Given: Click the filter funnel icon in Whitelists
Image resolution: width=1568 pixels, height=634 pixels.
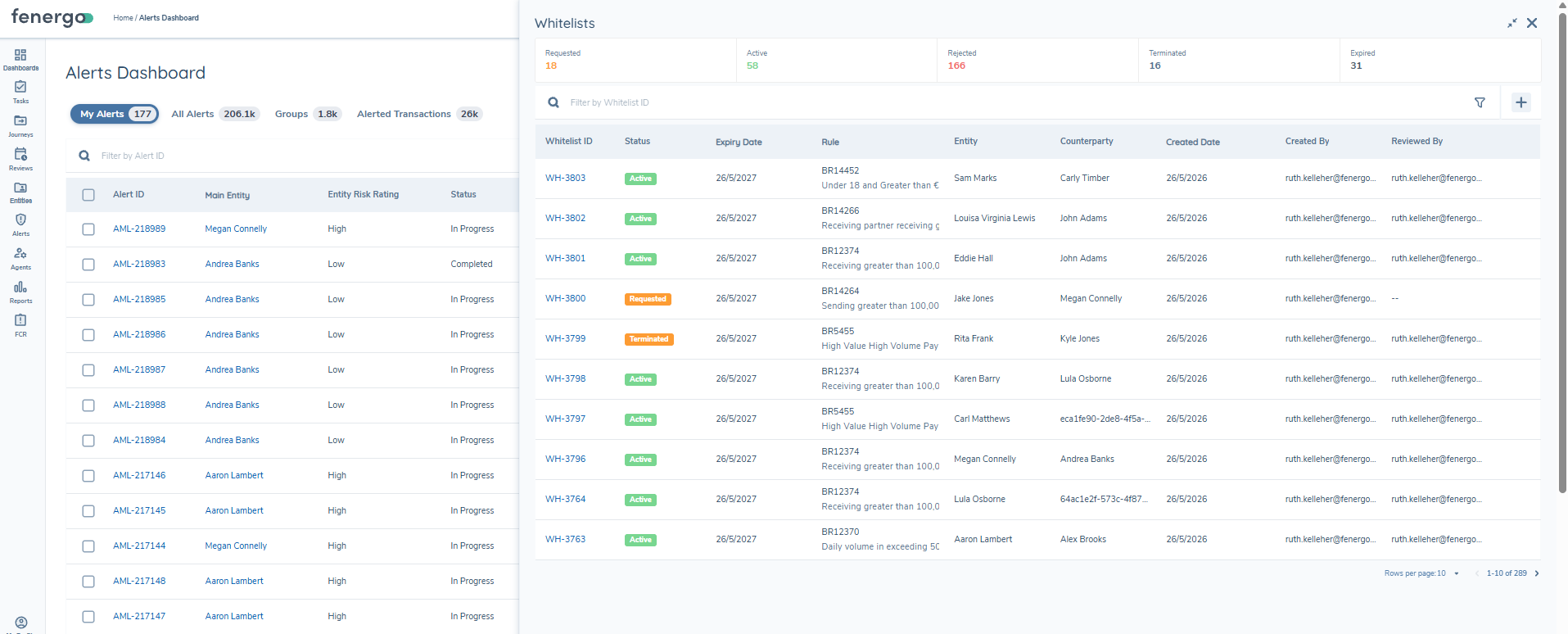Looking at the screenshot, I should tap(1480, 102).
